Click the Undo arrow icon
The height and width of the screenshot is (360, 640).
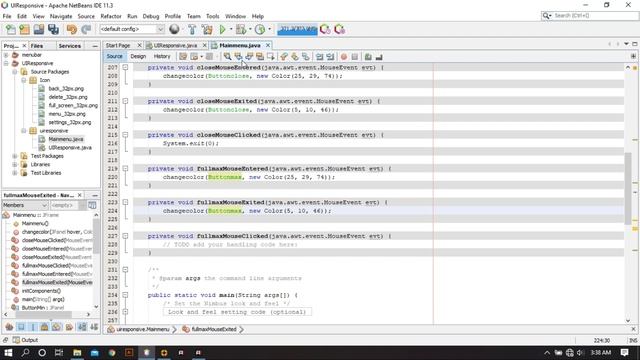click(x=72, y=29)
